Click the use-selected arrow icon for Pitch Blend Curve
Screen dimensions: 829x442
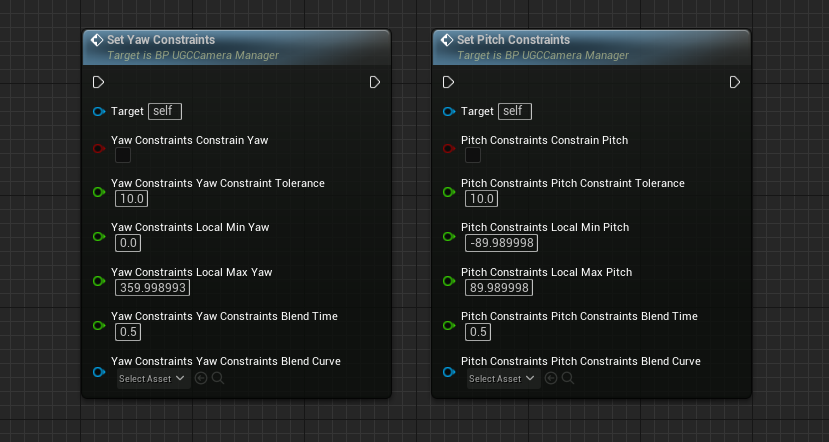click(x=551, y=379)
